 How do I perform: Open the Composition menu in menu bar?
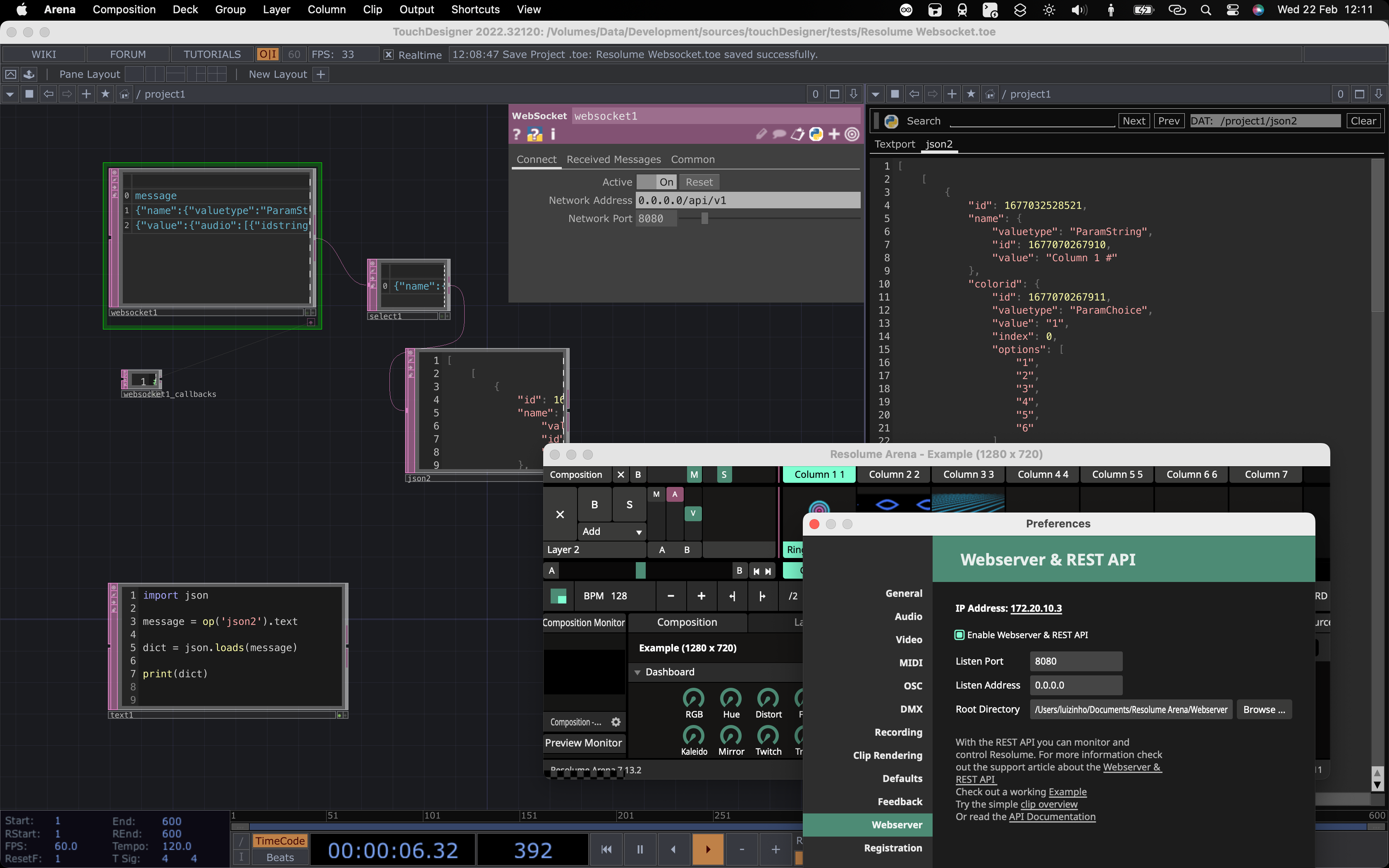pos(124,10)
